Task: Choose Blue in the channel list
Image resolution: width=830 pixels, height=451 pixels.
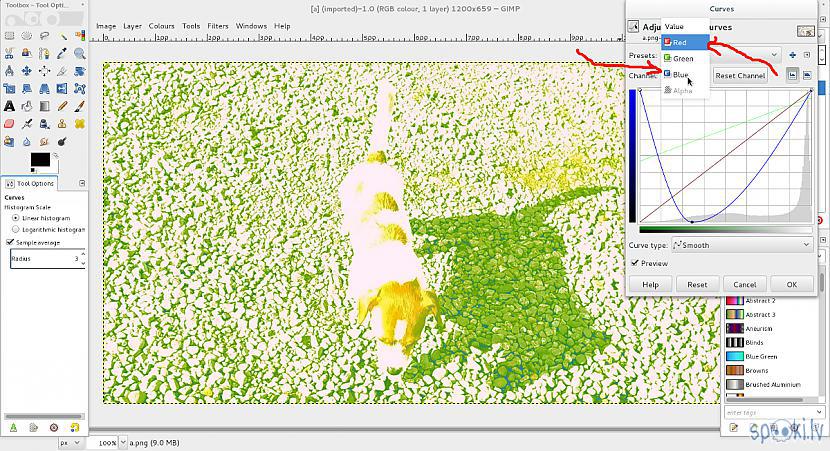Action: coord(685,75)
